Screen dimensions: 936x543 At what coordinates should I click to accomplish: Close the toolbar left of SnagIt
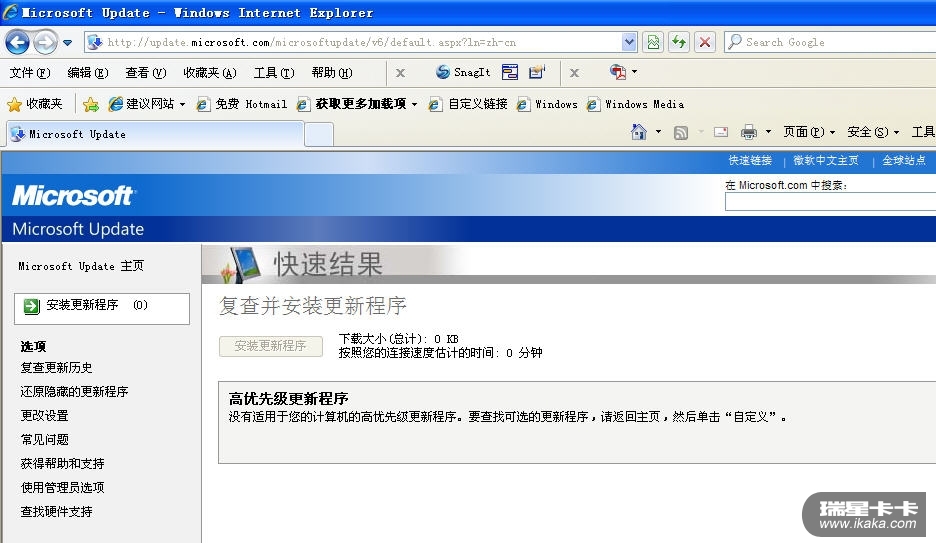pyautogui.click(x=401, y=73)
